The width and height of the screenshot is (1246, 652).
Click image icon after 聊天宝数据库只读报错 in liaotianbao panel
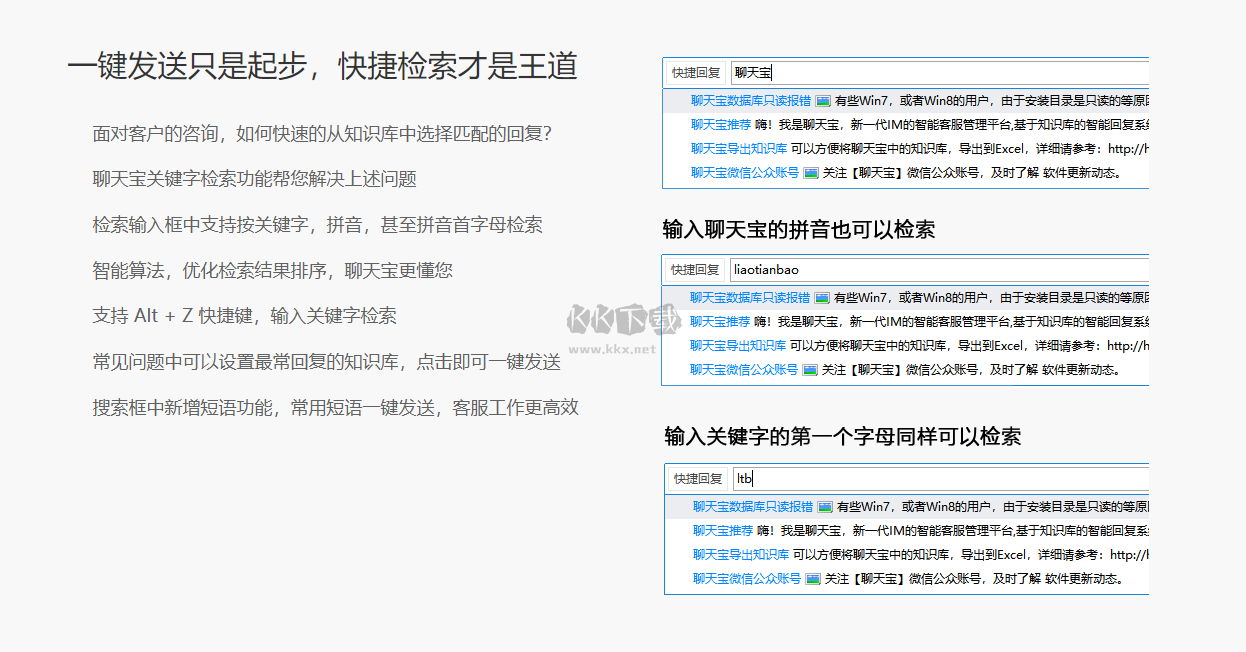(x=822, y=298)
